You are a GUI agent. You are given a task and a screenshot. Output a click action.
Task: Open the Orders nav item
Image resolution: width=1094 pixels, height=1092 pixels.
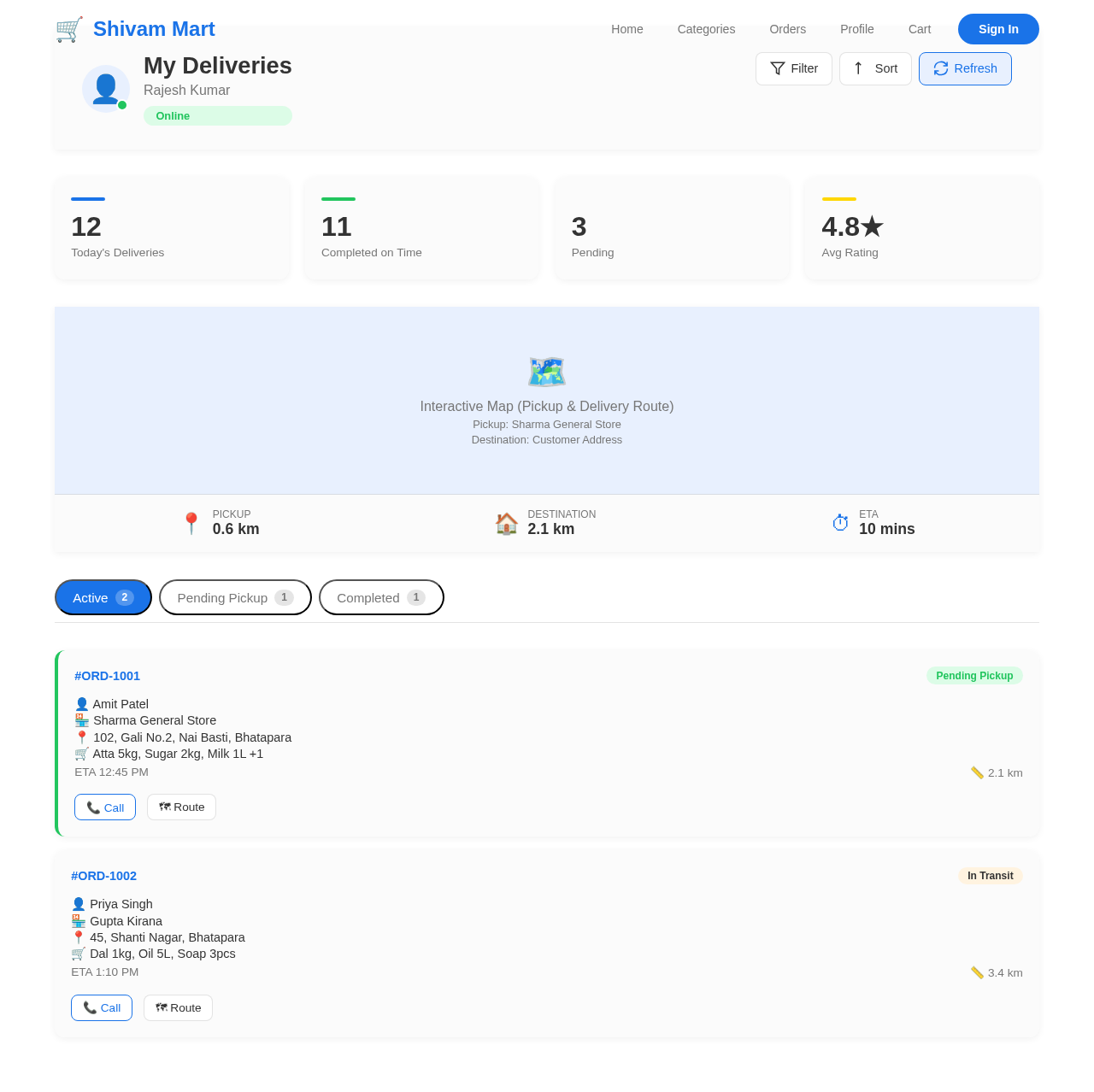tap(788, 29)
